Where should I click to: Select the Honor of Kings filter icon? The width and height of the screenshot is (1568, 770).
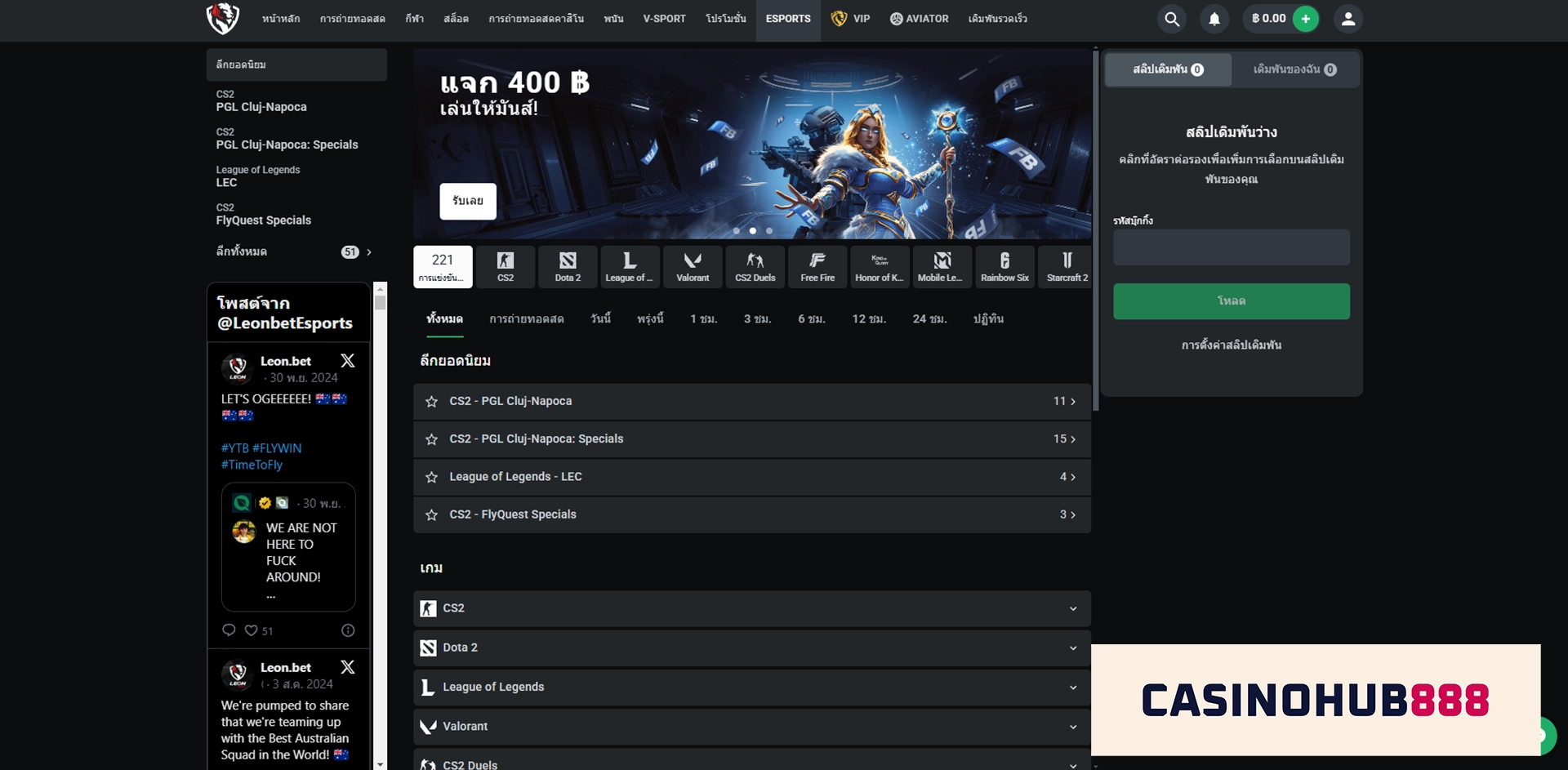pyautogui.click(x=880, y=266)
